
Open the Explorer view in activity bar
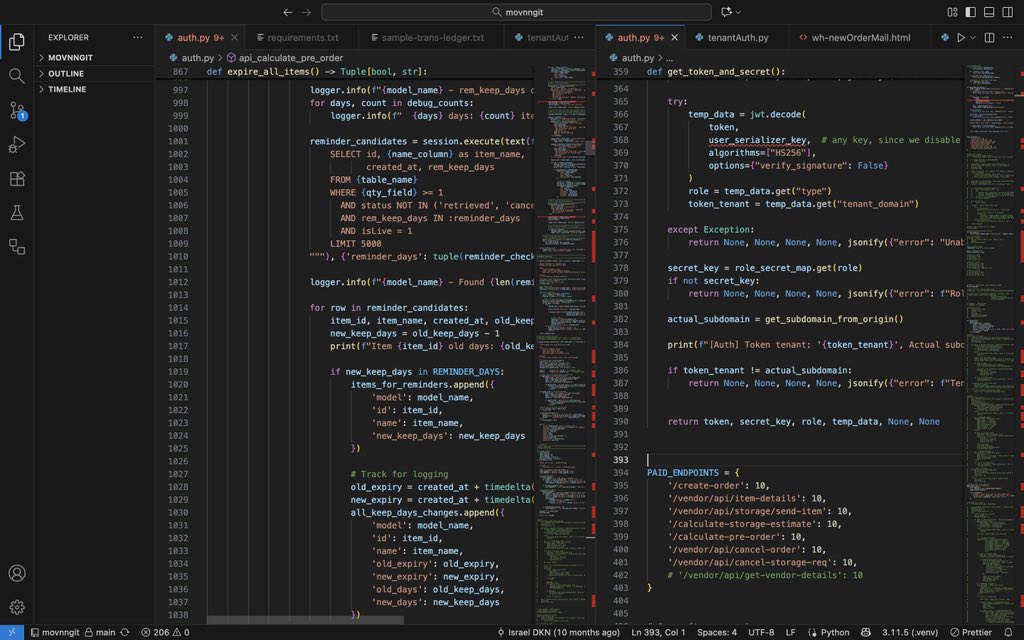point(17,42)
